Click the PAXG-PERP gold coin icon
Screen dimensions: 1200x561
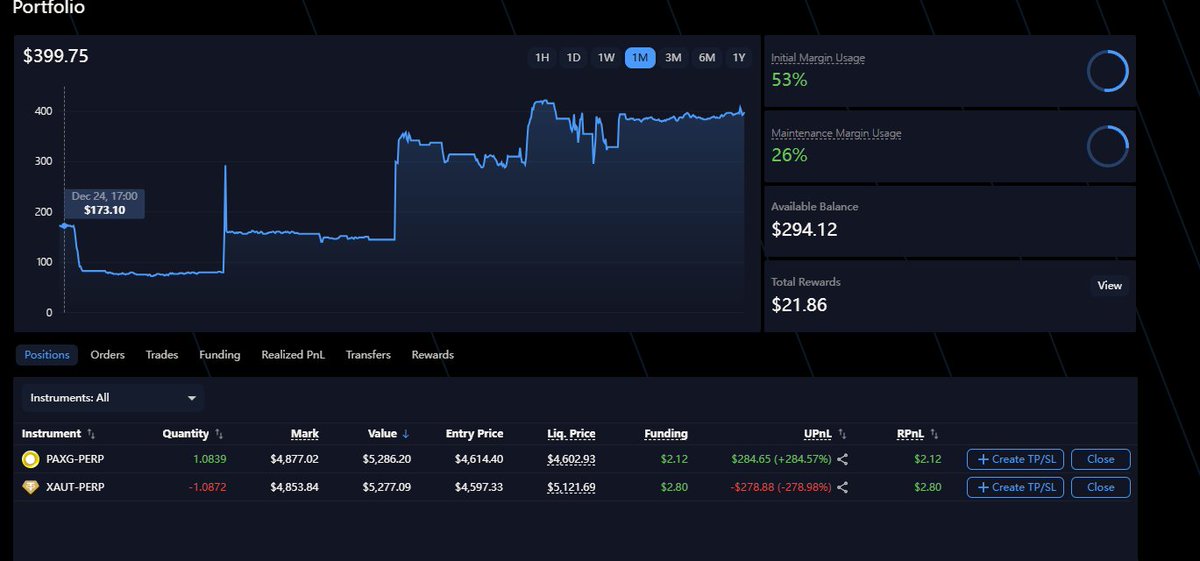pyautogui.click(x=31, y=460)
